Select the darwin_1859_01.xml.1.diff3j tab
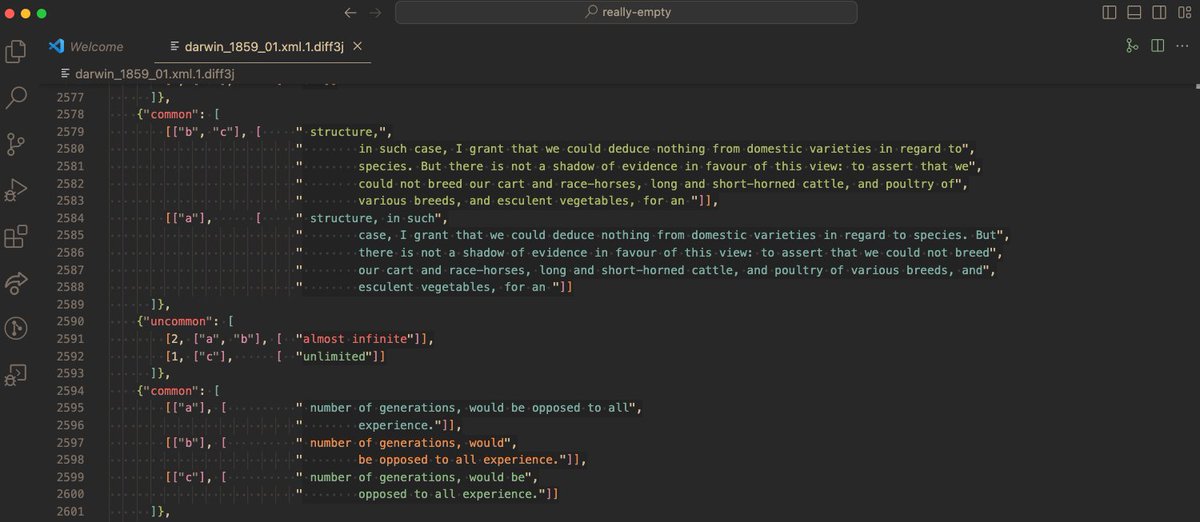The image size is (1200, 522). (264, 46)
